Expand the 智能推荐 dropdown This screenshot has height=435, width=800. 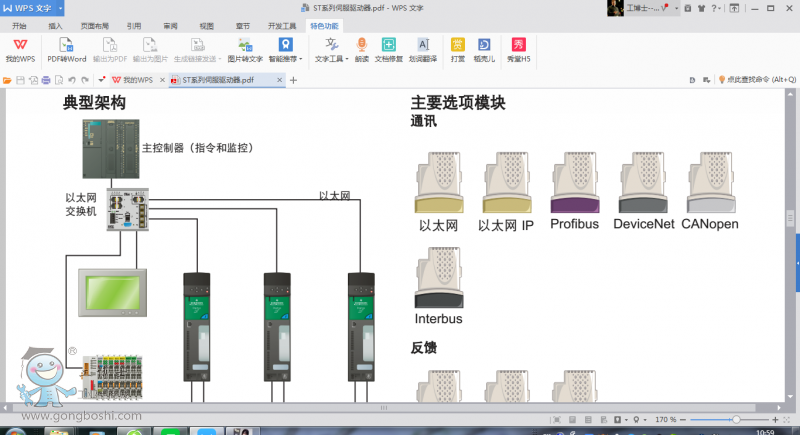[x=286, y=59]
